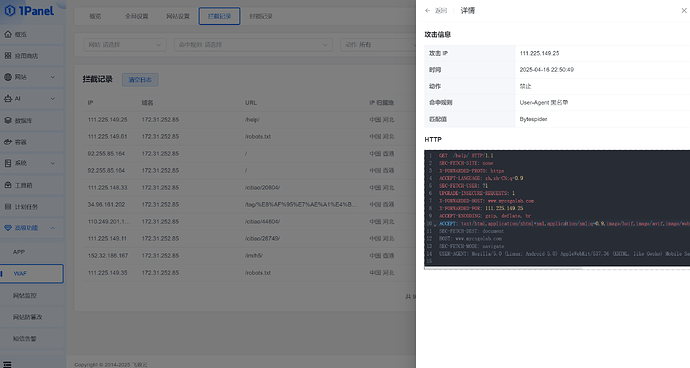Screen dimensions: 690x368
Task: Collapse the advanced features menu chevron
Action: click(x=53, y=228)
